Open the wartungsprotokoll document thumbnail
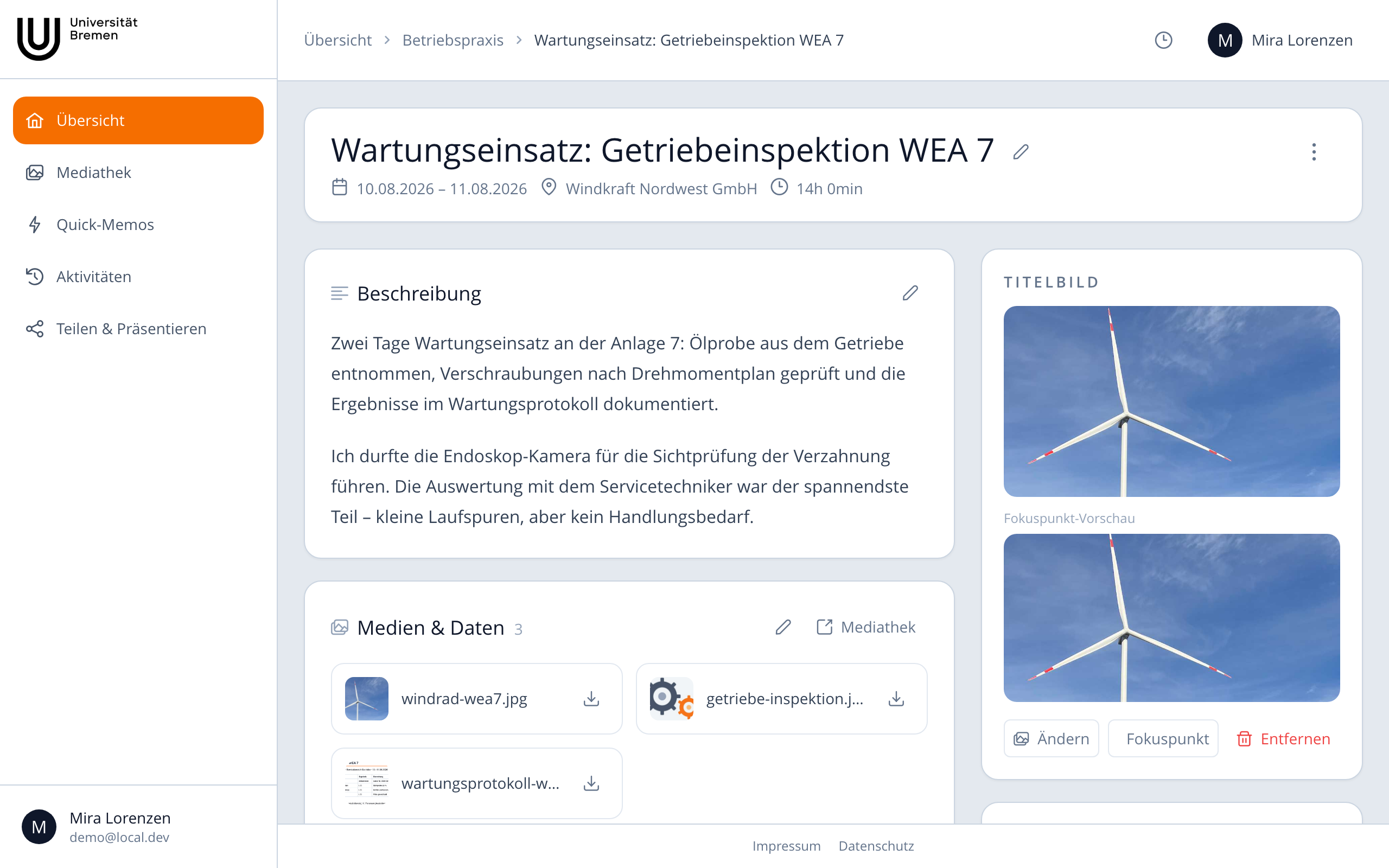Viewport: 1389px width, 868px height. [367, 783]
